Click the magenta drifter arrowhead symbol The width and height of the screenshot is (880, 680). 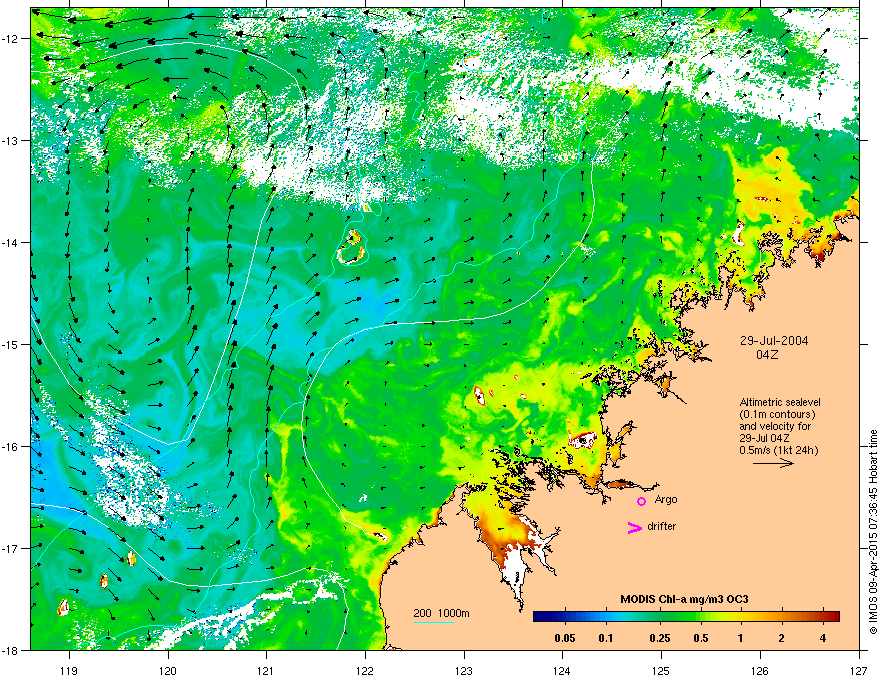coord(634,527)
